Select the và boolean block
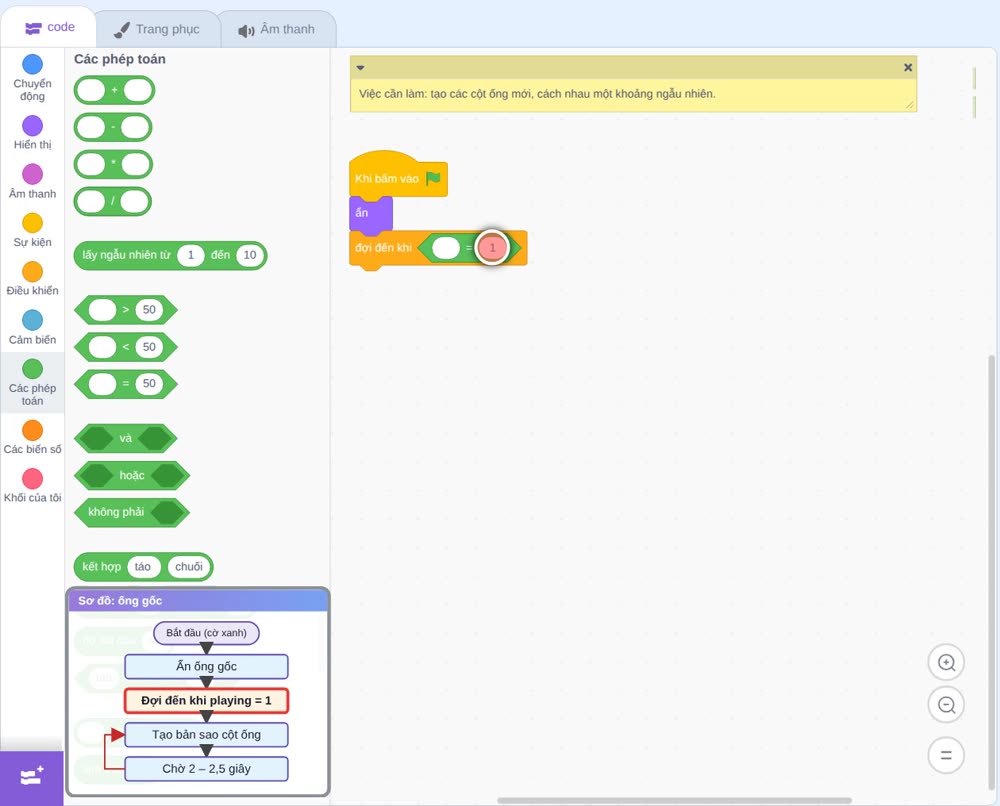 click(x=126, y=438)
